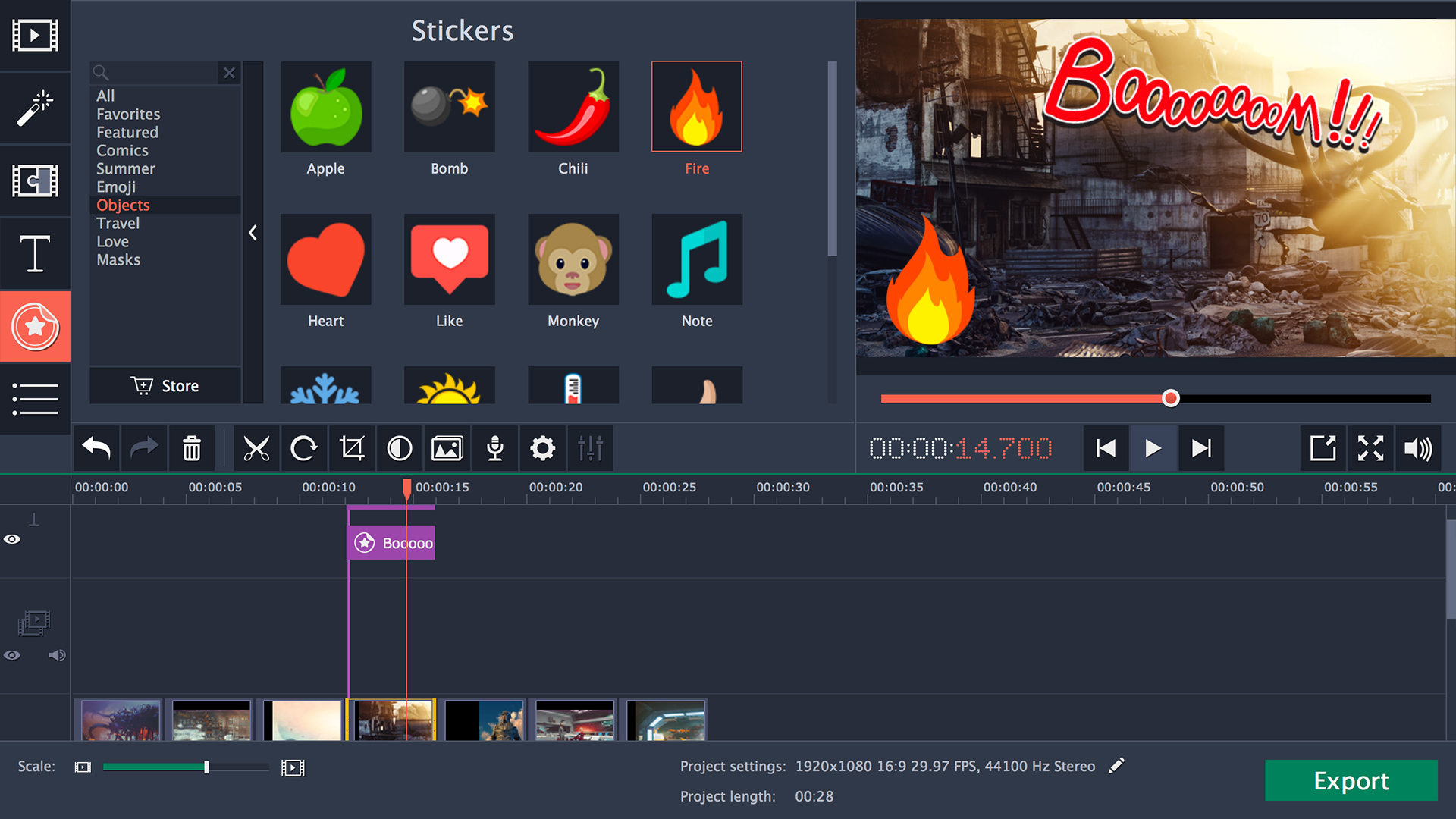Open the Filters magic wand panel
This screenshot has width=1456, height=819.
(35, 108)
